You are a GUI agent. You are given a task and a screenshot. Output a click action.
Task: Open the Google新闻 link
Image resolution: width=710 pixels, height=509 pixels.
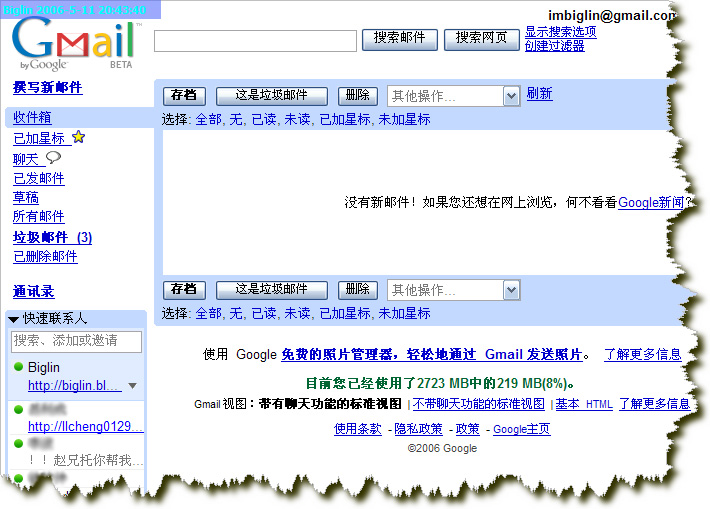pos(651,202)
